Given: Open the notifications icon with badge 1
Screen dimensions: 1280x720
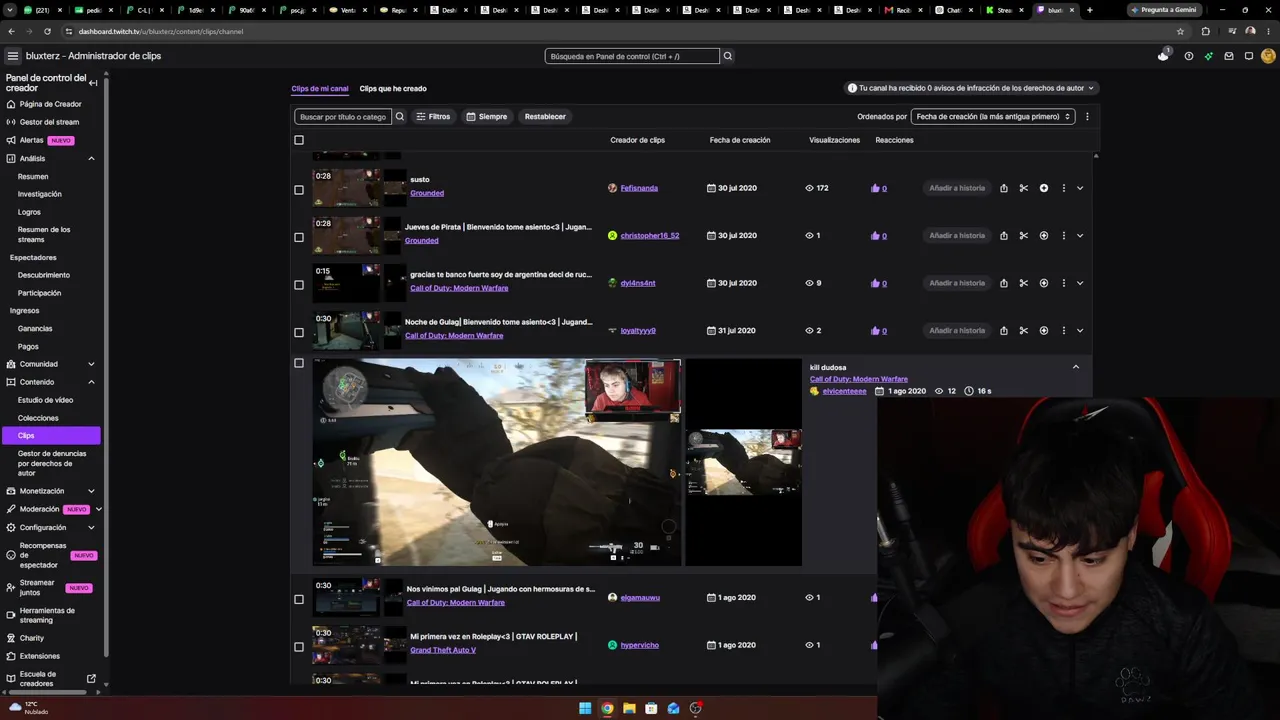Looking at the screenshot, I should click(x=1163, y=56).
